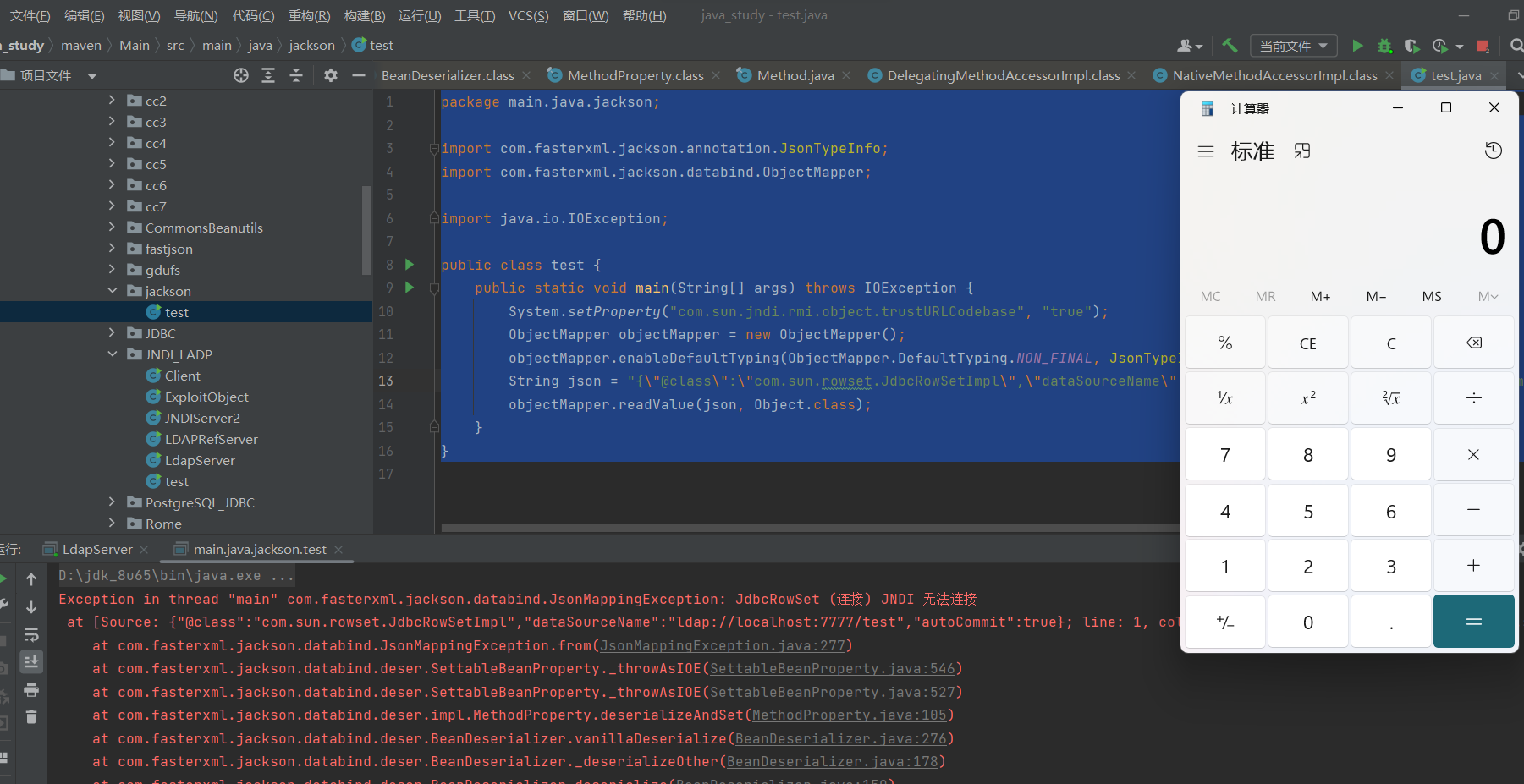Build project with the green hammer icon

(1230, 46)
